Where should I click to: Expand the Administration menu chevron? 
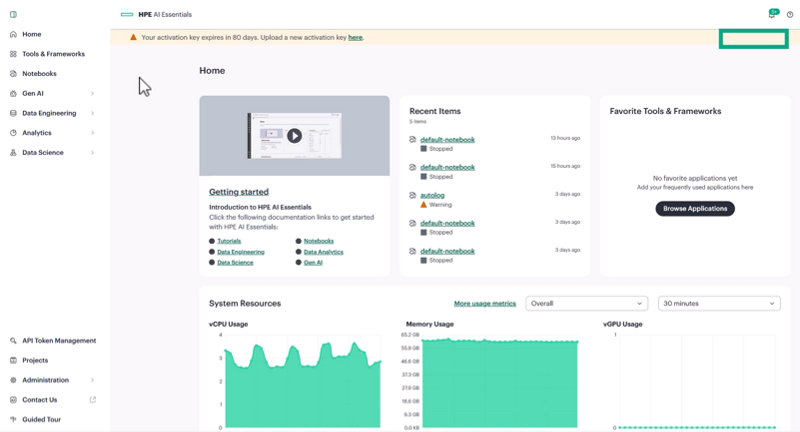(x=92, y=380)
